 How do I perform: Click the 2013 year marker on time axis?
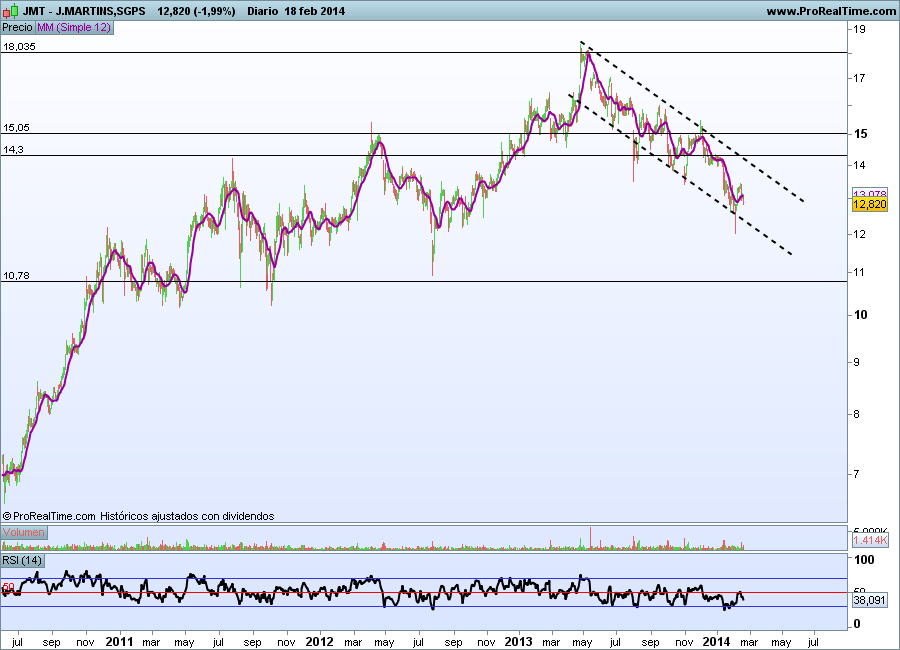[x=518, y=641]
